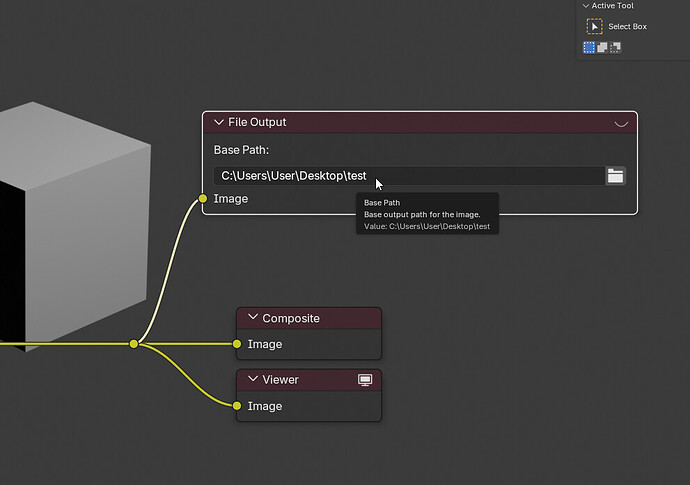Click the gray cube backdrop preview
The image size is (690, 485).
click(75, 227)
